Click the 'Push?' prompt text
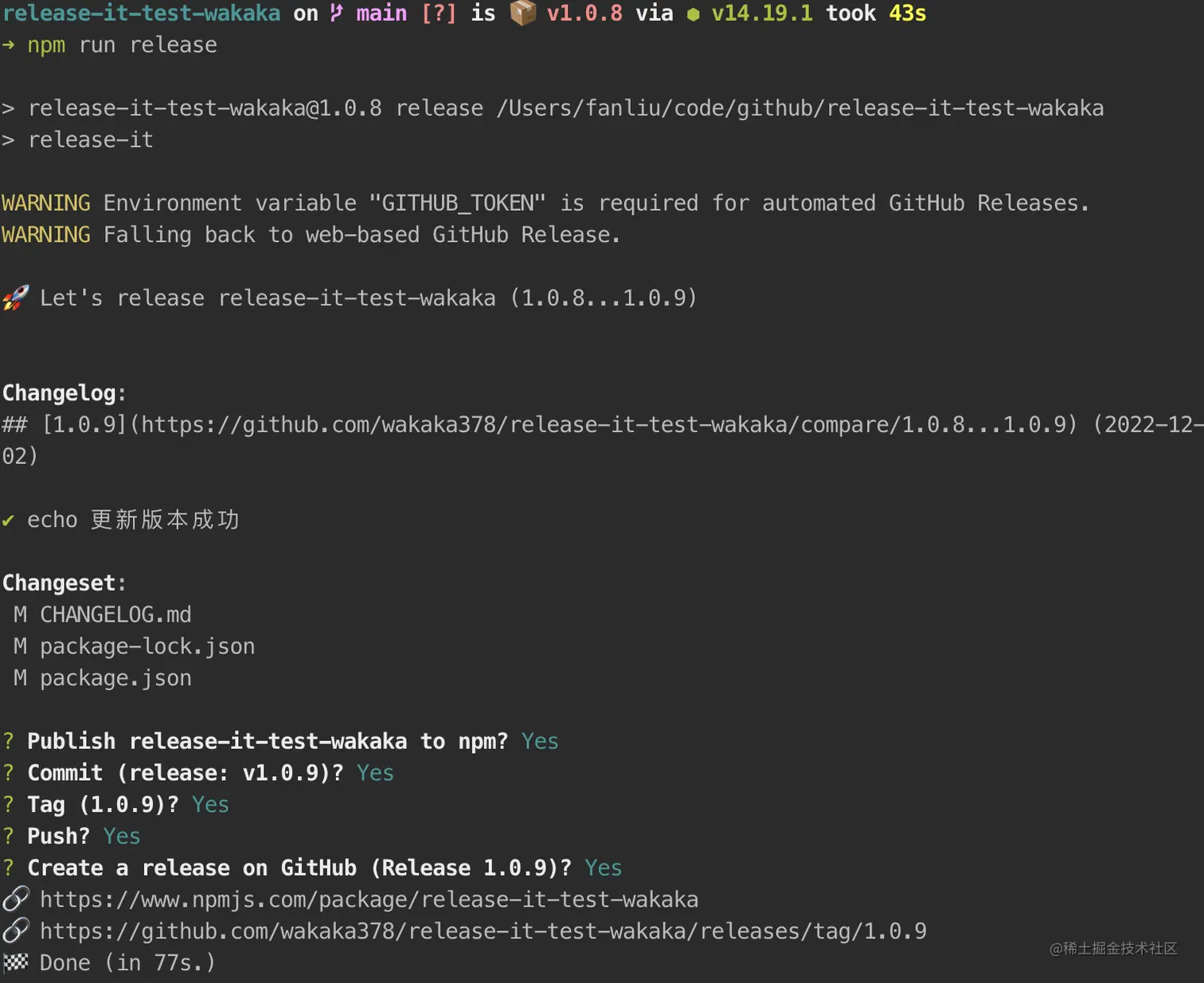 [x=59, y=836]
